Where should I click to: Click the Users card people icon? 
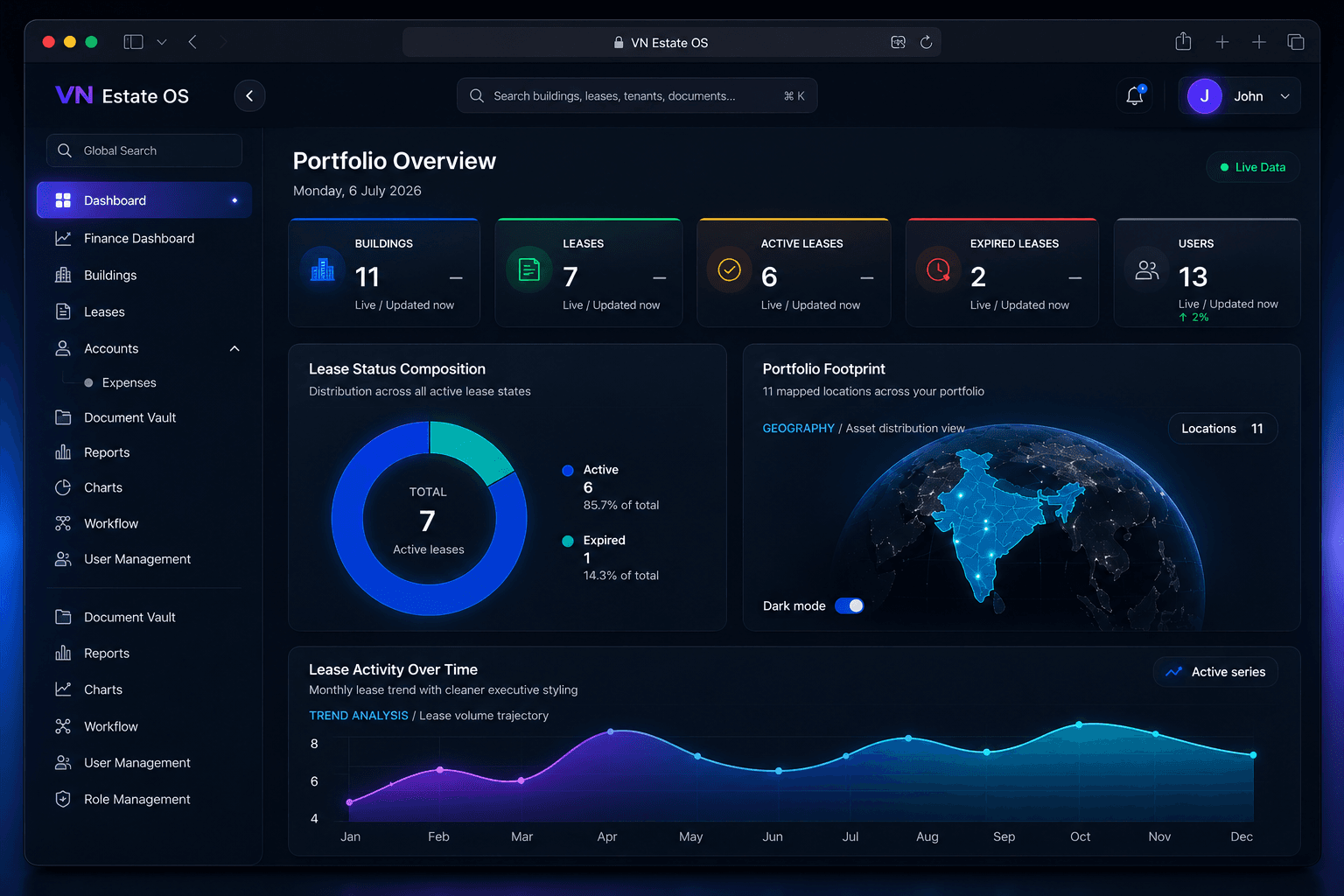pos(1146,269)
